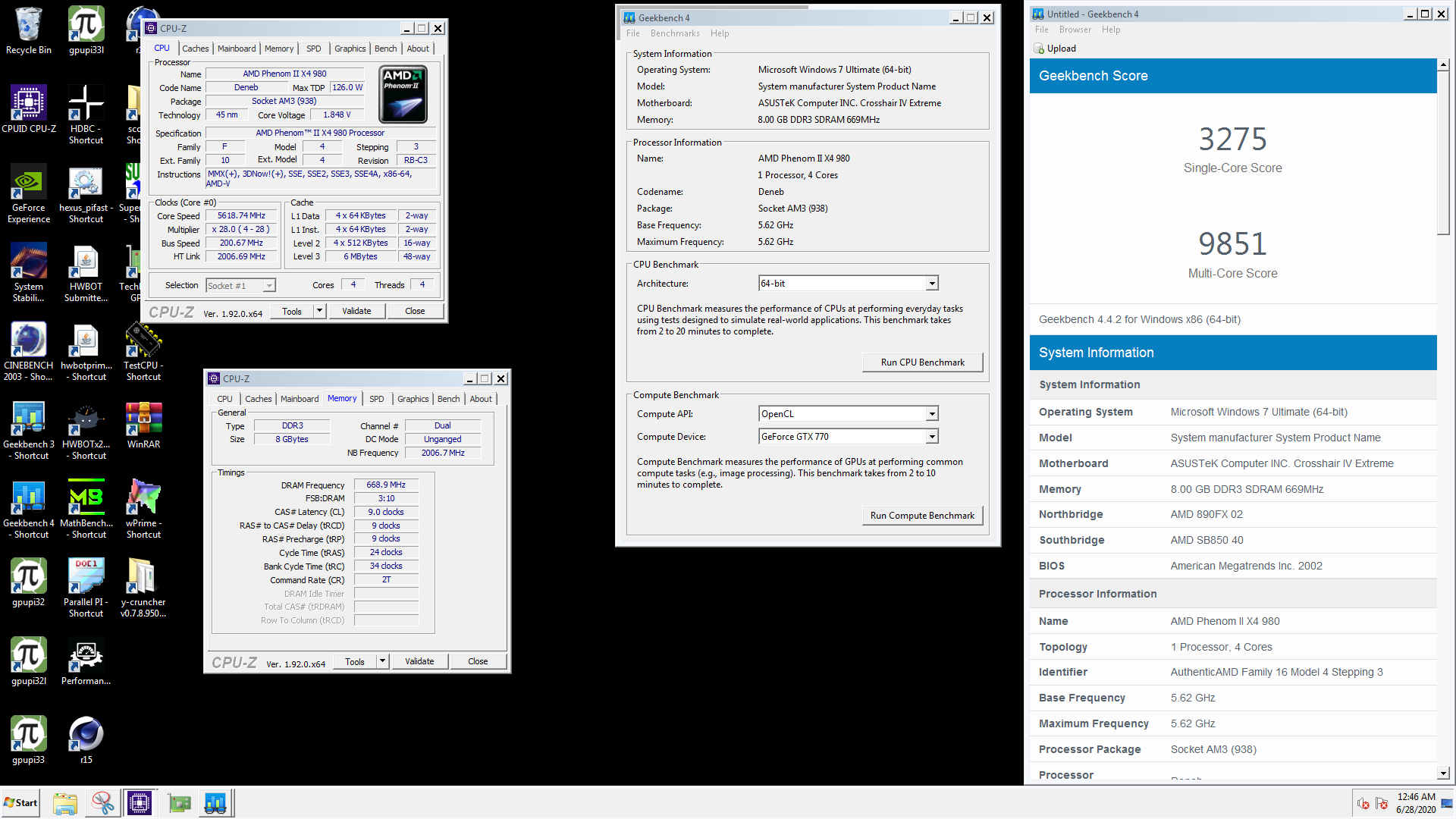Launch Geekbench 3 Shortcut icon

29,431
